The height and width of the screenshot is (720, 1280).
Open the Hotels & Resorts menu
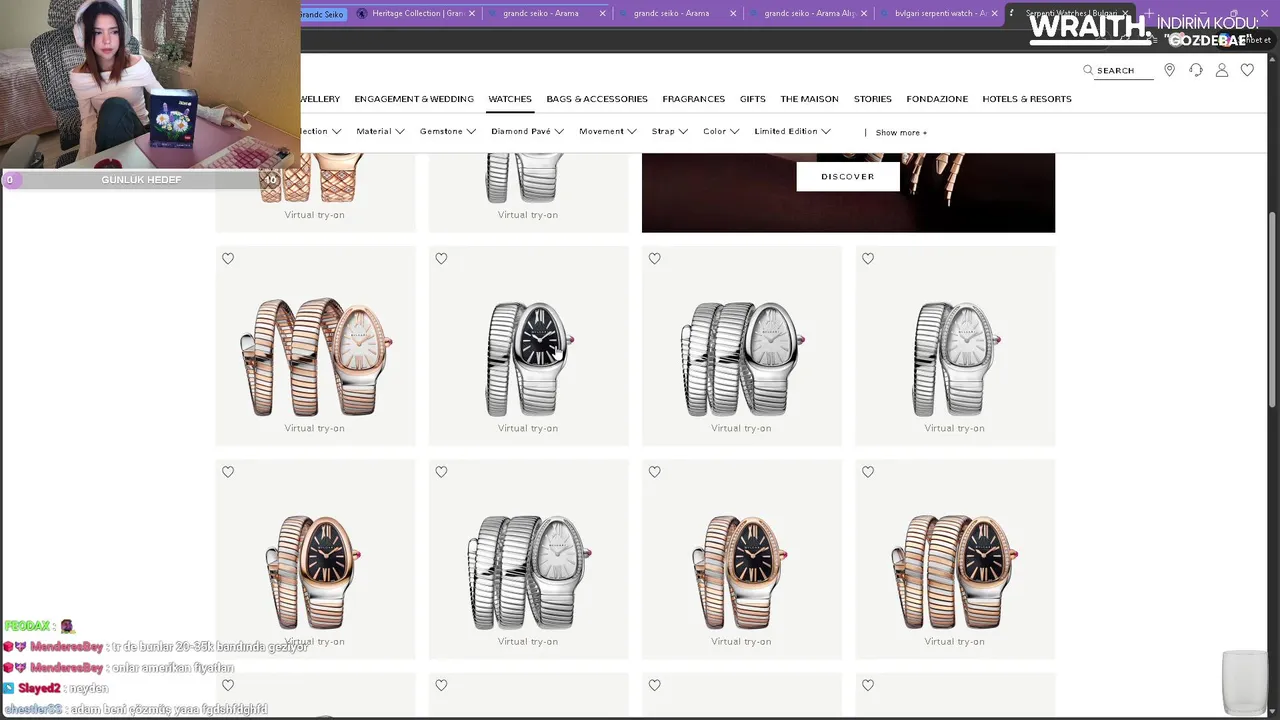point(1027,99)
